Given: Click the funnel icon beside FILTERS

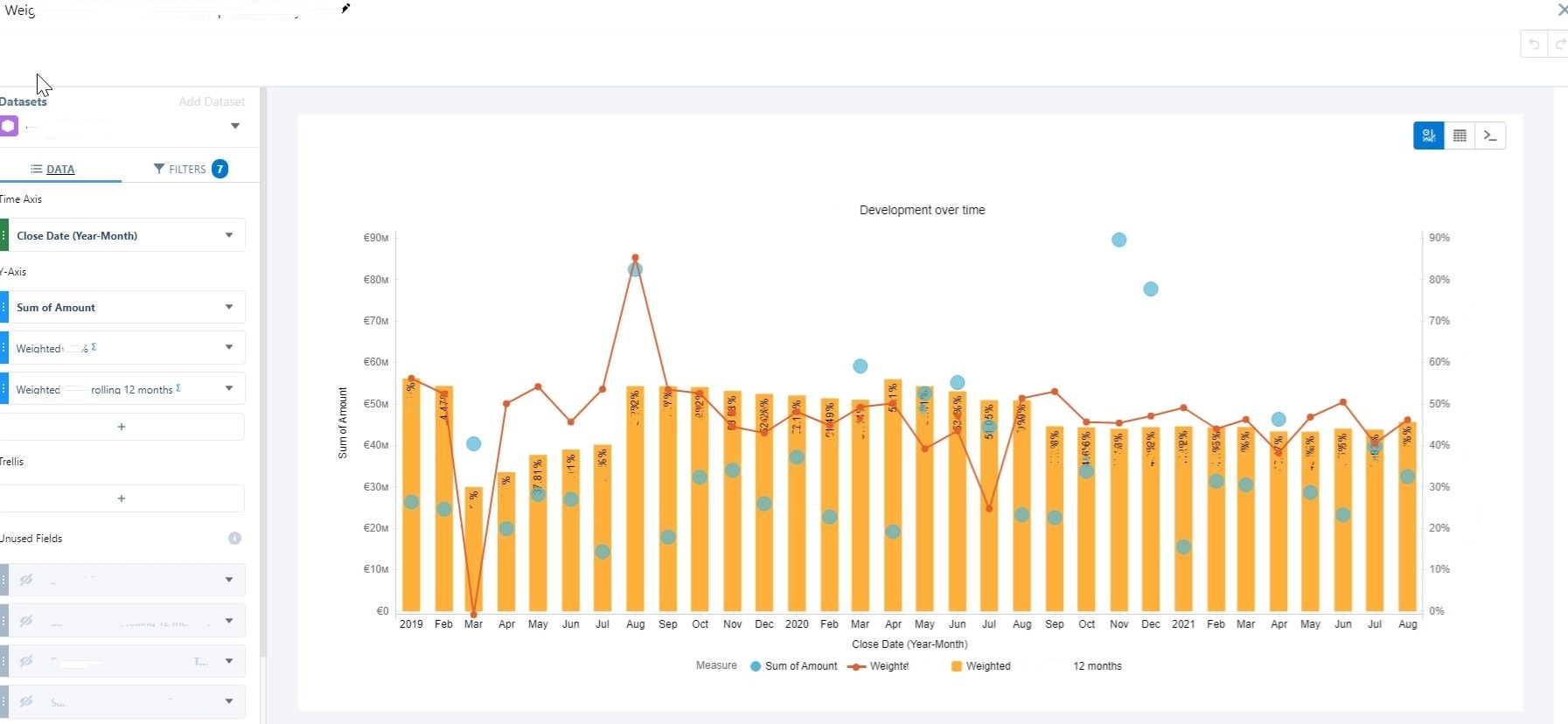Looking at the screenshot, I should click(x=159, y=169).
